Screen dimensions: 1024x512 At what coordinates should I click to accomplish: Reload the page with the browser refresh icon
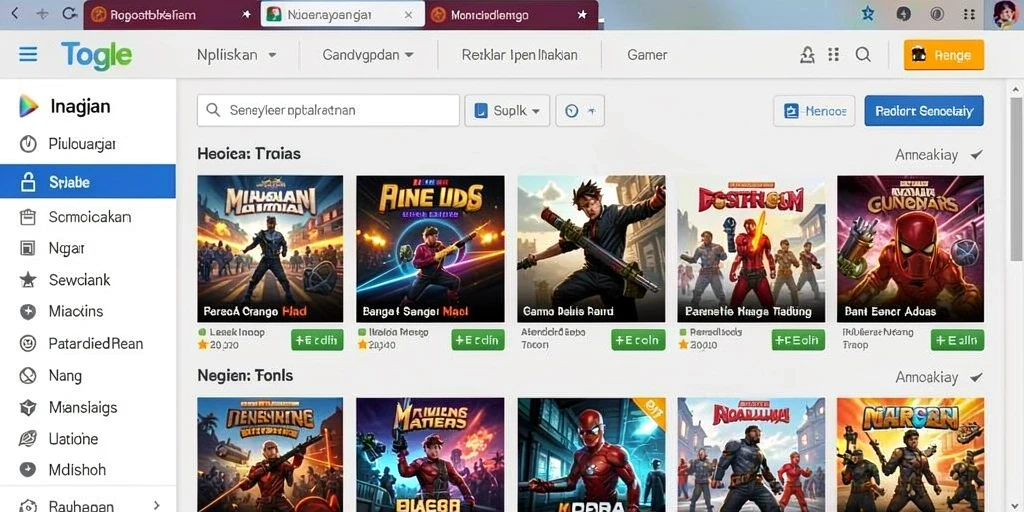pos(69,14)
